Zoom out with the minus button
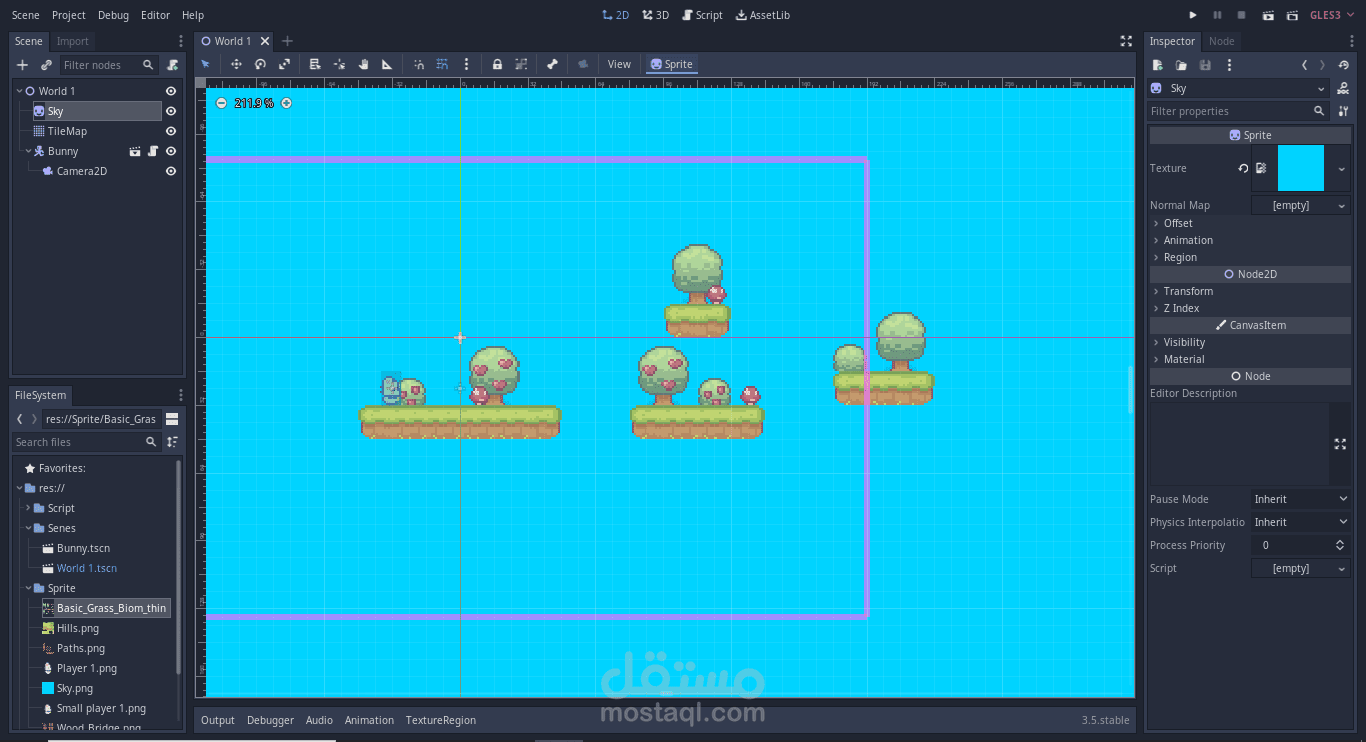 click(x=221, y=103)
